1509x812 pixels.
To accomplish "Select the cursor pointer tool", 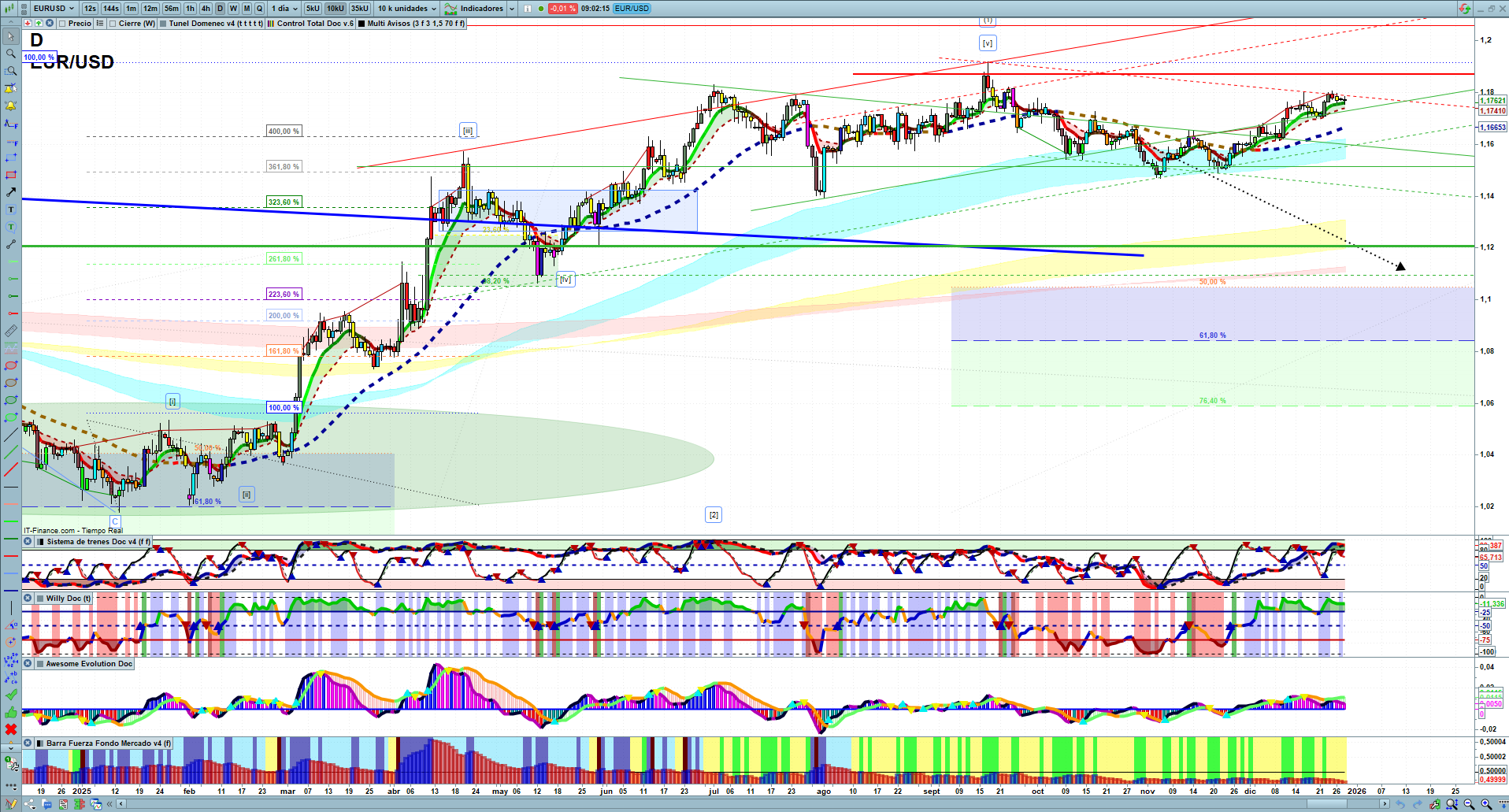I will click(11, 36).
